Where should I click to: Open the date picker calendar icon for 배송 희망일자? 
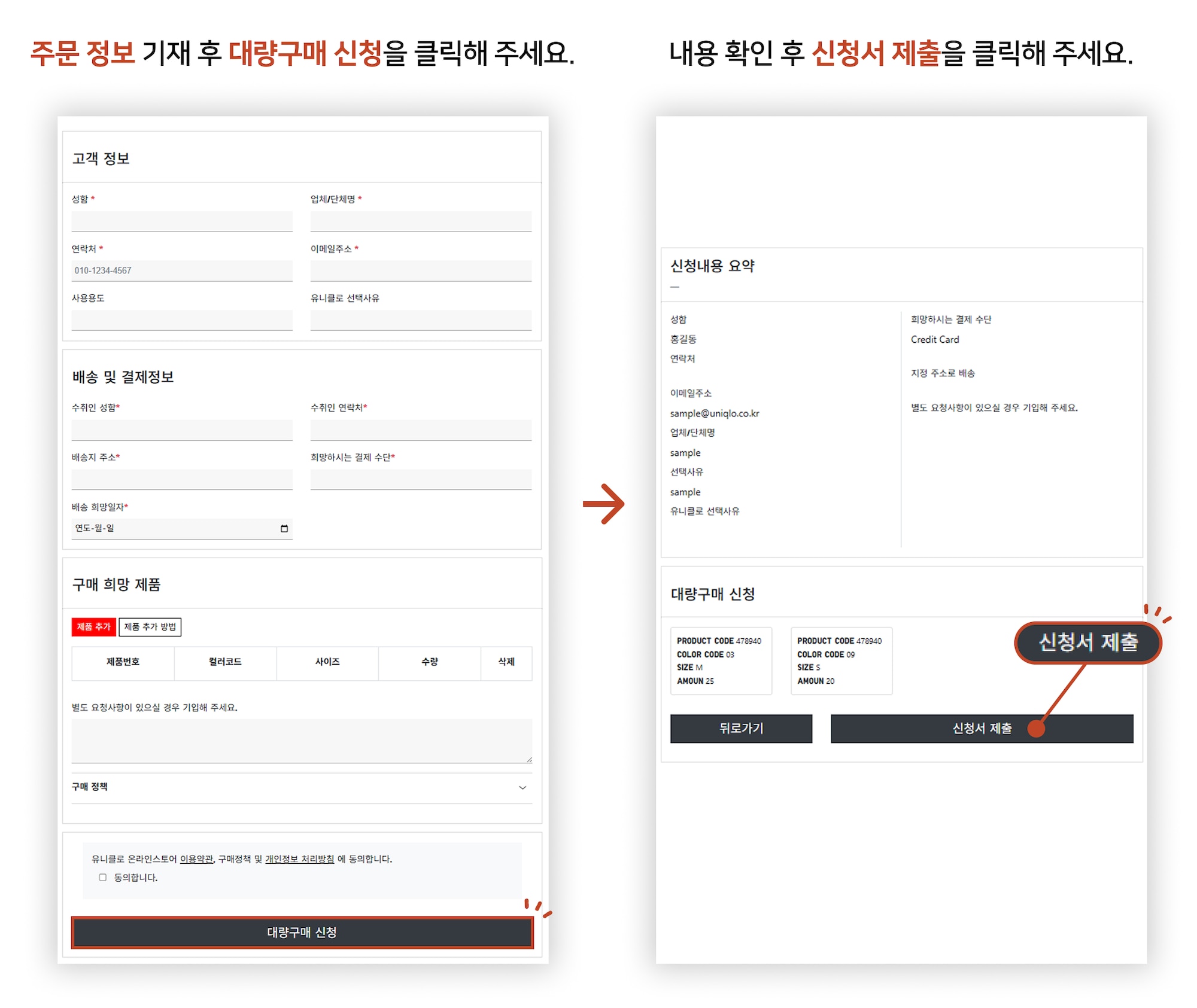(285, 528)
